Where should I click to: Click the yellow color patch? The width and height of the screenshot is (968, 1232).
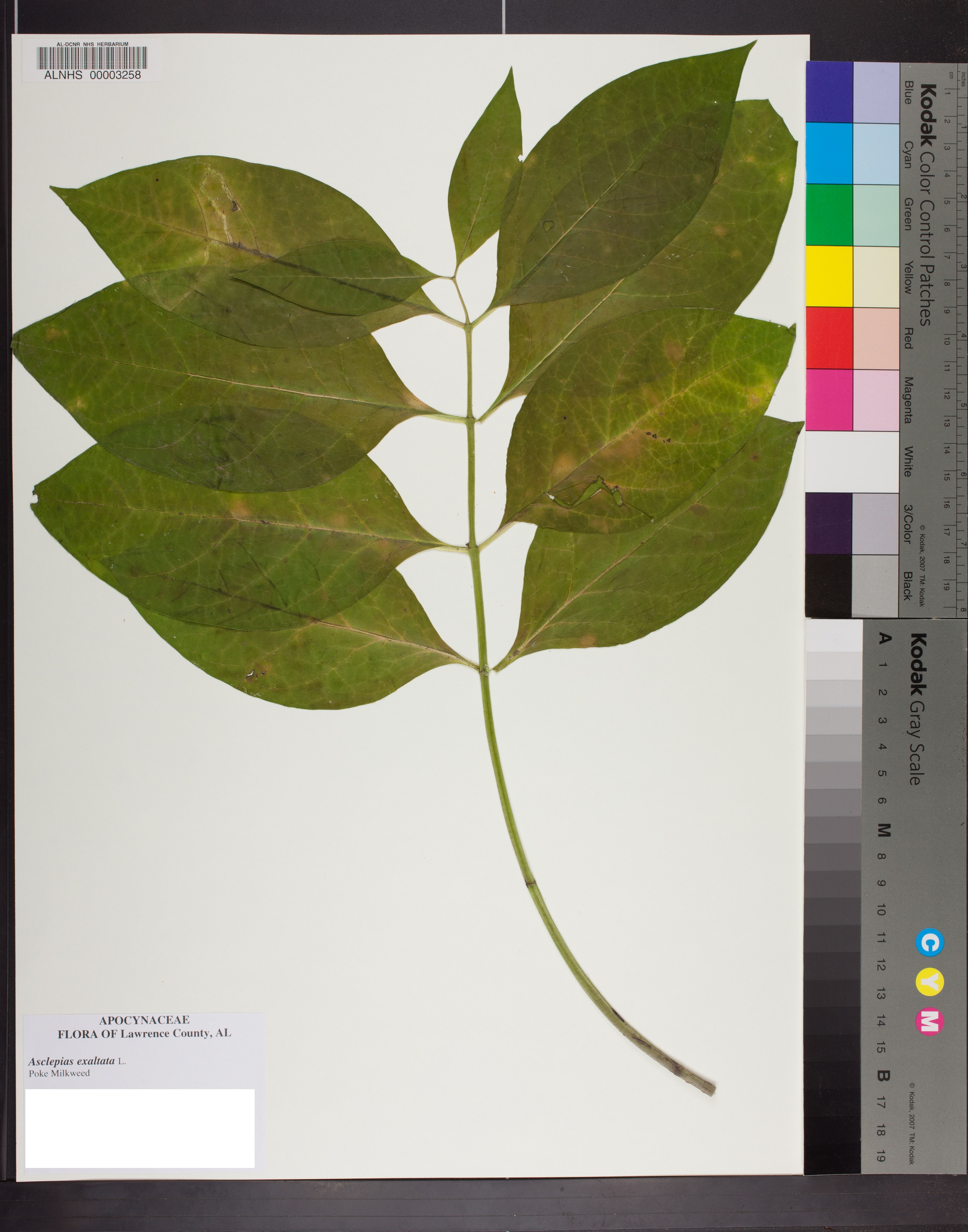pyautogui.click(x=829, y=276)
